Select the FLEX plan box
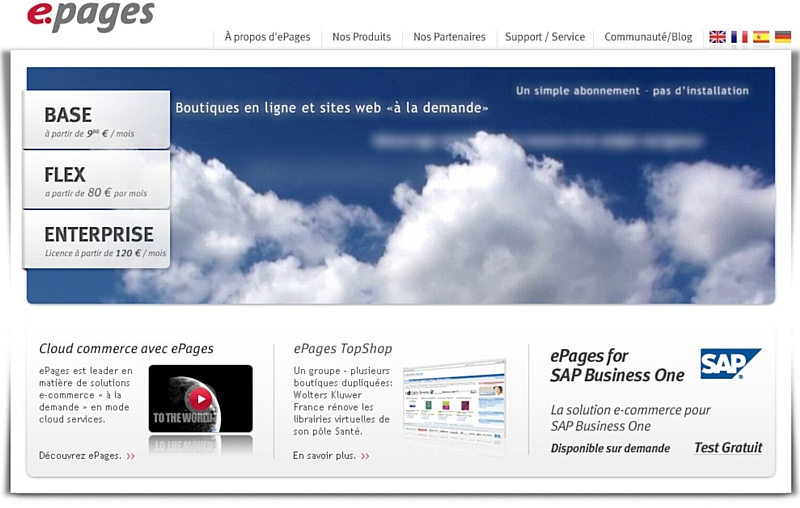The width and height of the screenshot is (800, 508). (96, 180)
